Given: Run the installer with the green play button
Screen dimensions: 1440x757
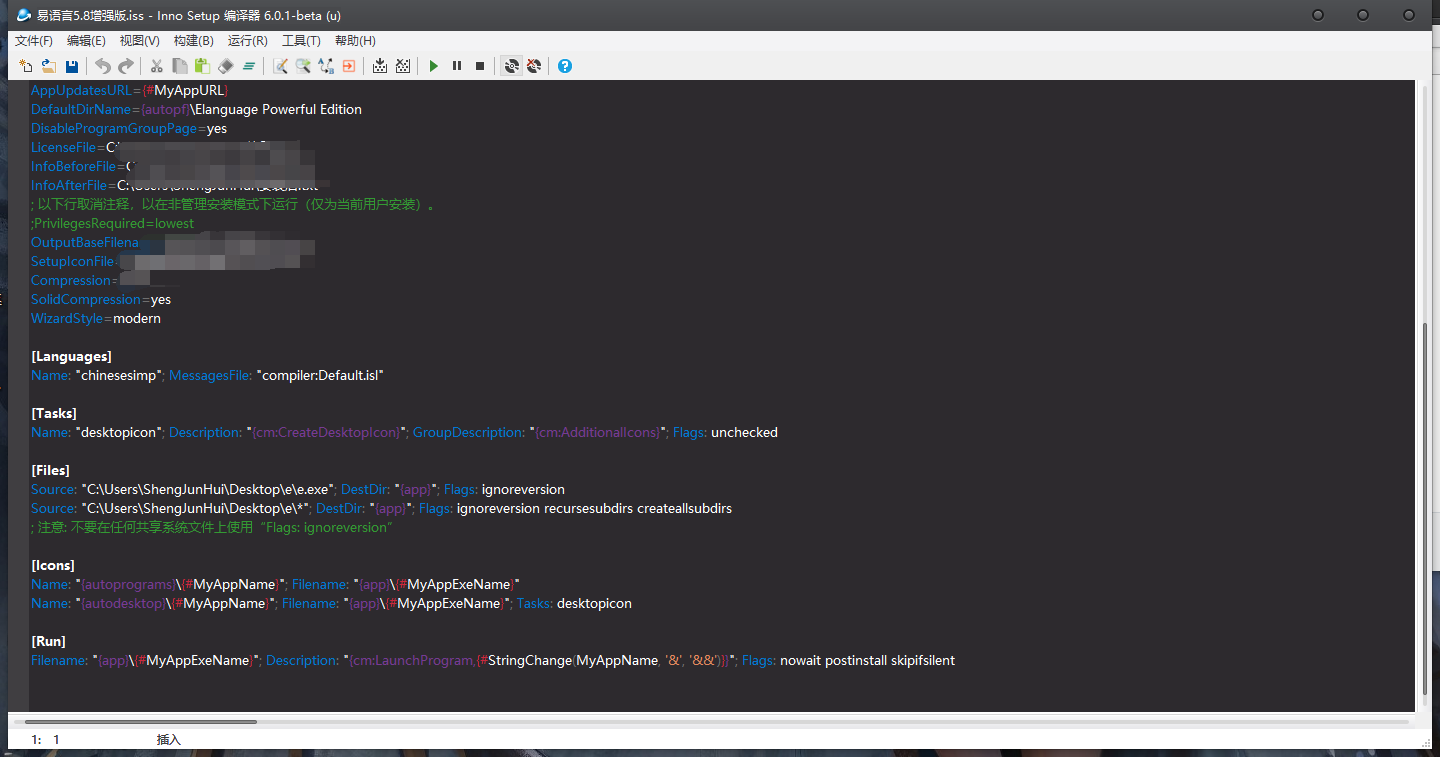Looking at the screenshot, I should coord(434,66).
